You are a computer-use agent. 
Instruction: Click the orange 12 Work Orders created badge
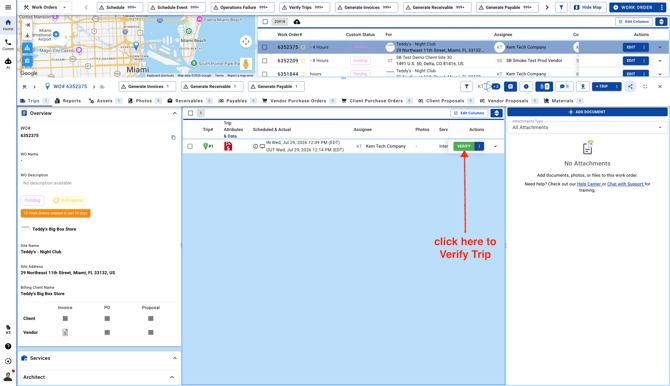(x=56, y=213)
